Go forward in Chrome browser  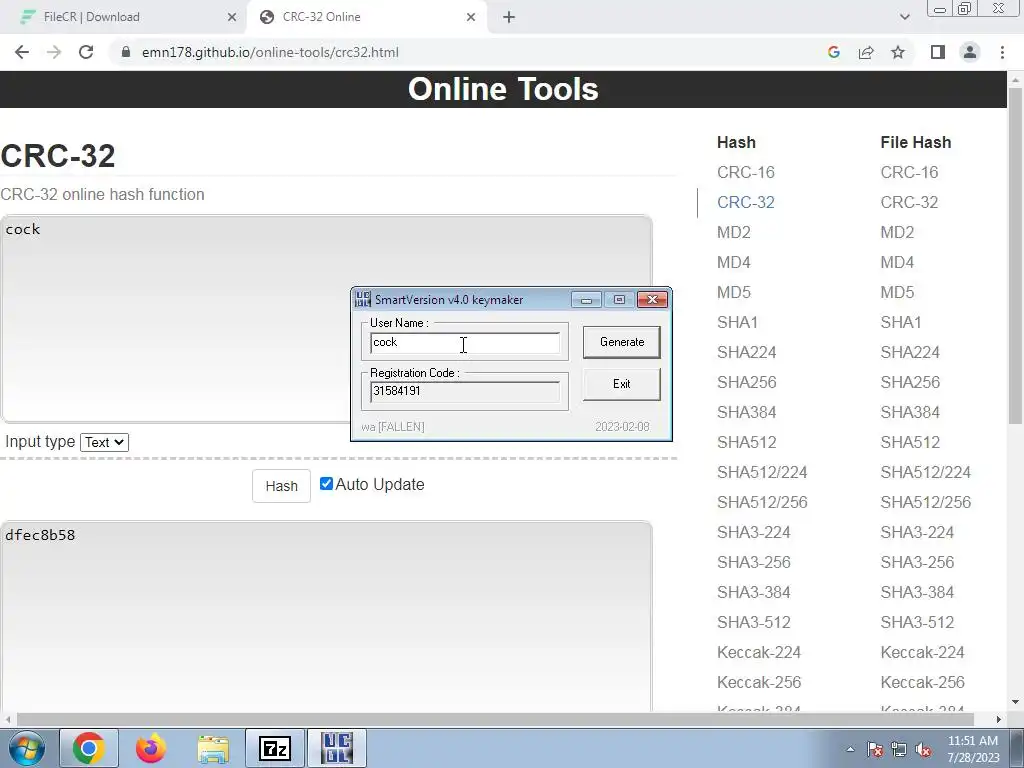(x=54, y=52)
